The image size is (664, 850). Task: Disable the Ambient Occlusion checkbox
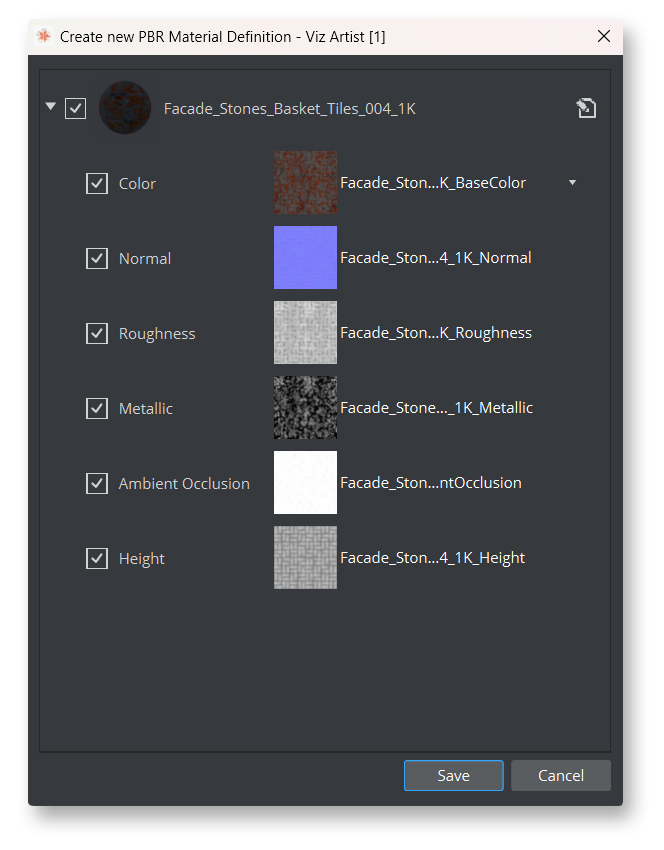[97, 483]
